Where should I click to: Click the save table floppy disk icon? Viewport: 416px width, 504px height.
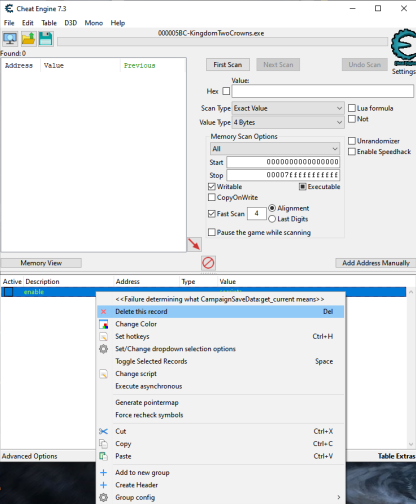click(x=46, y=39)
